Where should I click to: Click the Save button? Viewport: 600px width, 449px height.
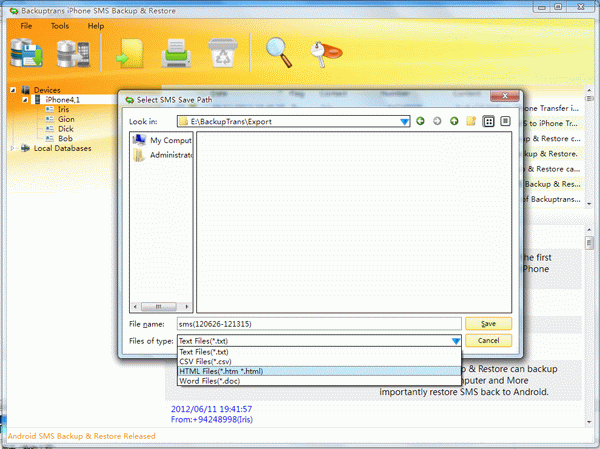(488, 324)
